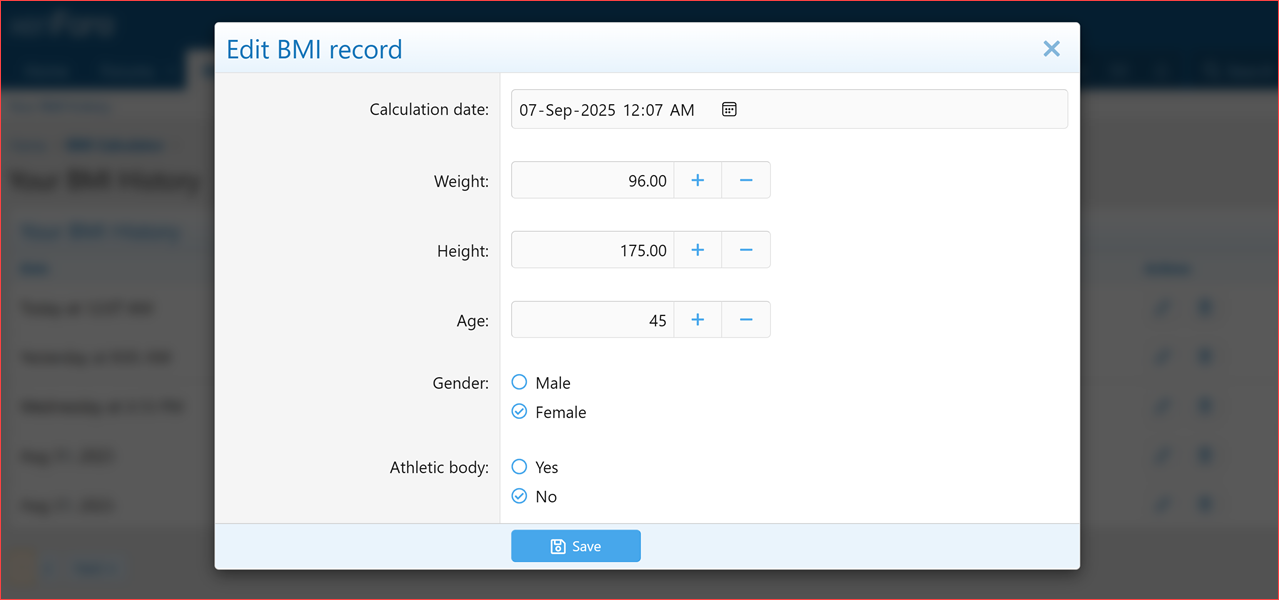Click an edit pencil icon in the Actions column
Image resolution: width=1279 pixels, height=600 pixels.
[1163, 308]
